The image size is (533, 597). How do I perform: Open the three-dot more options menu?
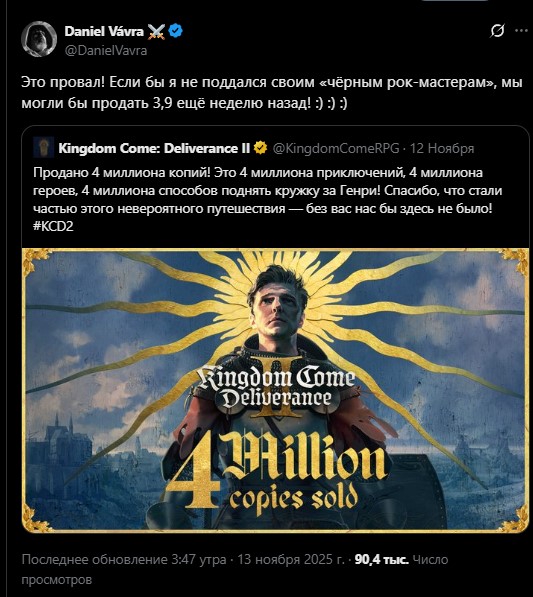521,31
